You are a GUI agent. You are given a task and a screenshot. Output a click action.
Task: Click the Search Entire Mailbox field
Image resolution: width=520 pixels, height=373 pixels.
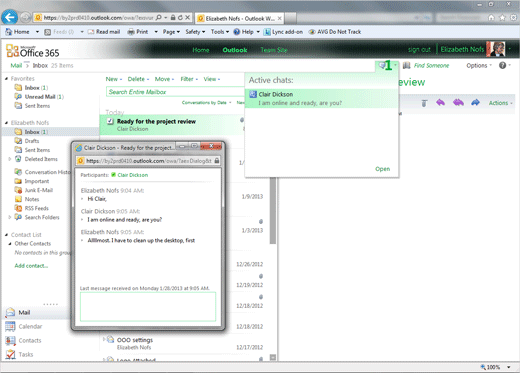pyautogui.click(x=175, y=92)
